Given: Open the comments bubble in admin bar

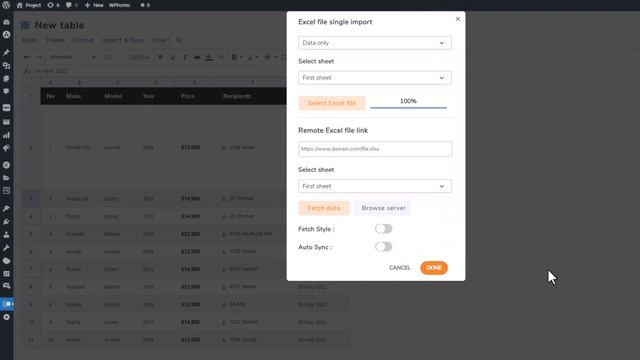Looking at the screenshot, I should [71, 5].
